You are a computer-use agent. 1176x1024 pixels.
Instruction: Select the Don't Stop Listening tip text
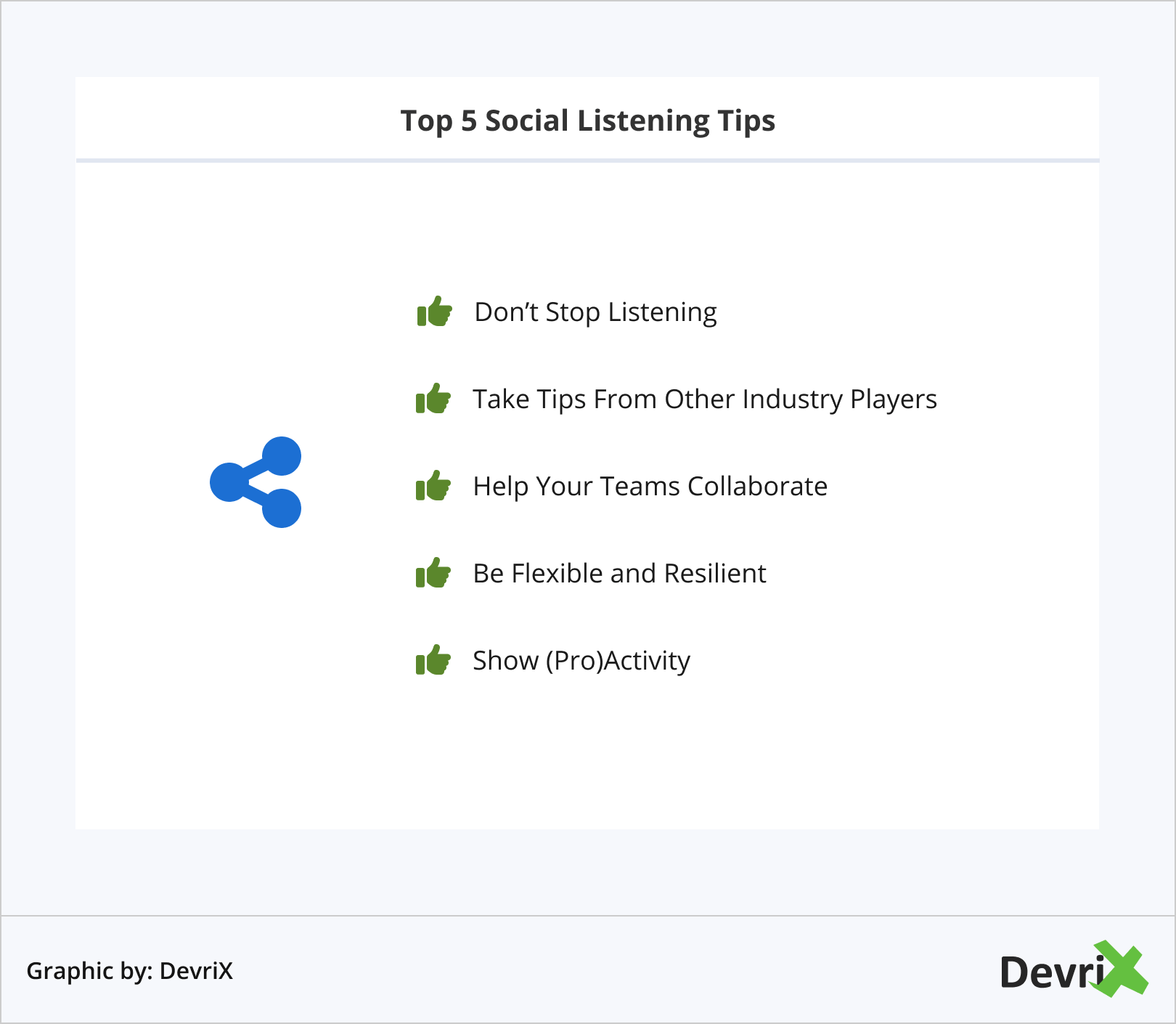coord(595,312)
